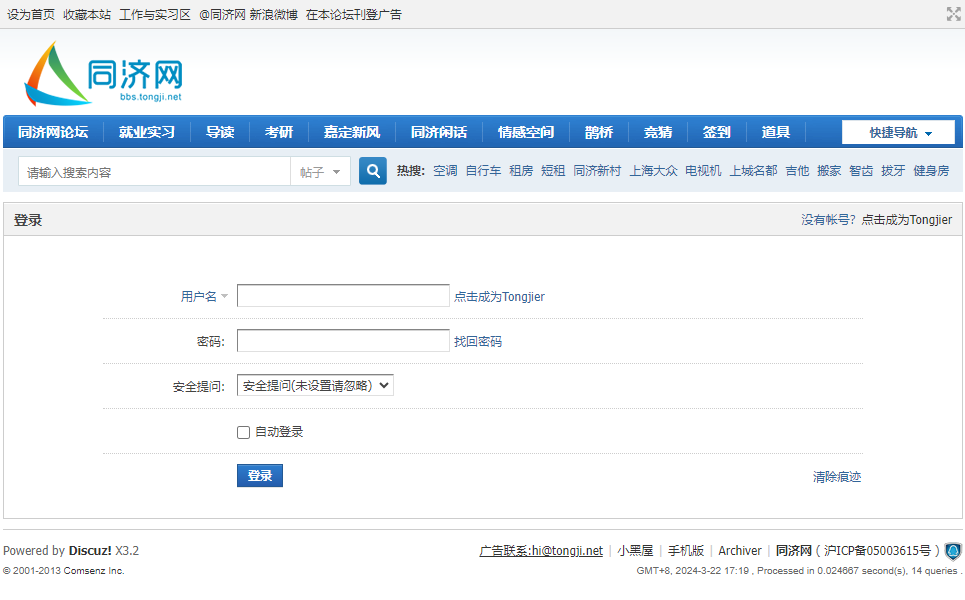
Task: Go to the 考研 navigation section
Action: pyautogui.click(x=279, y=132)
